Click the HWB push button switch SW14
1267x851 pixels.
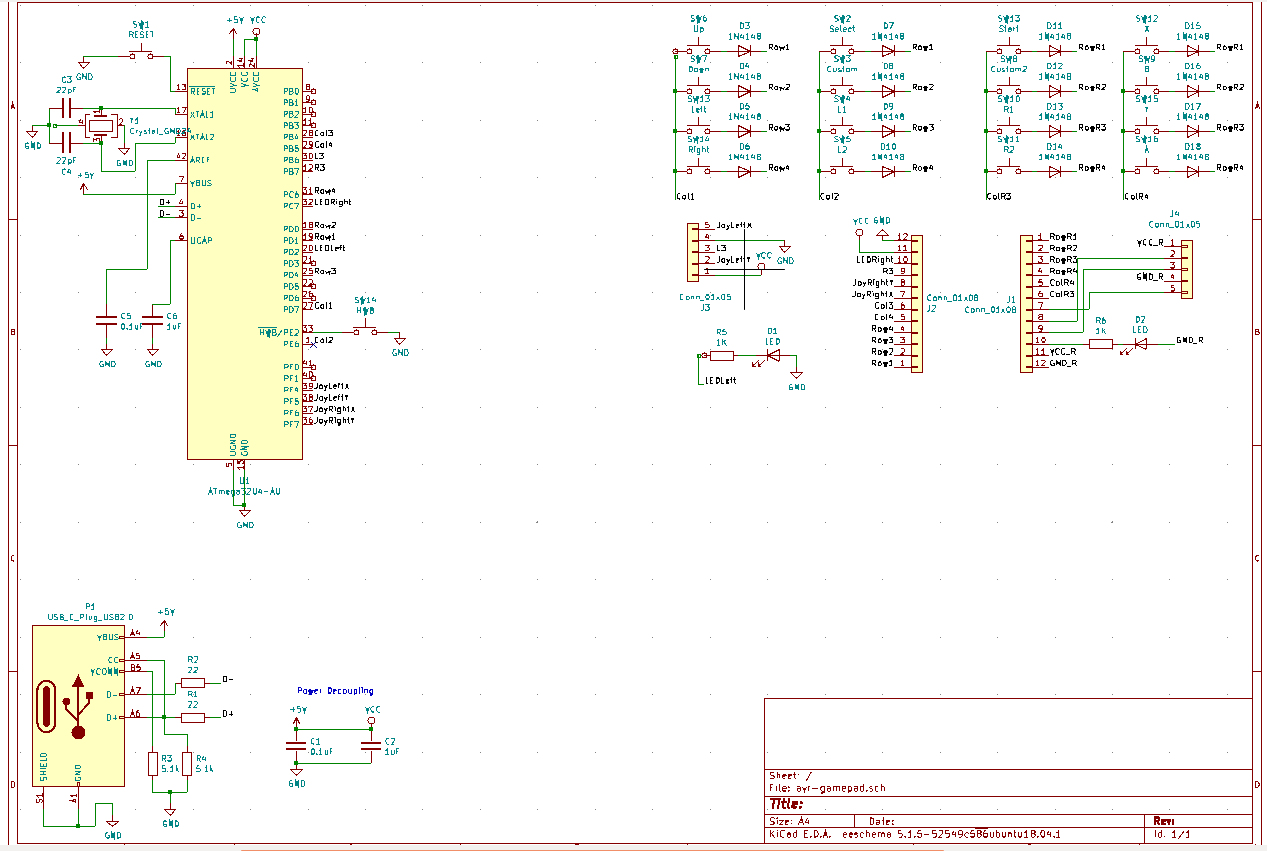(x=366, y=330)
